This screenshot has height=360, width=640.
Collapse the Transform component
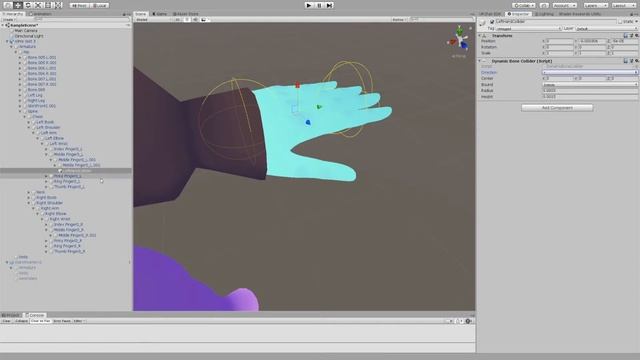pos(480,36)
